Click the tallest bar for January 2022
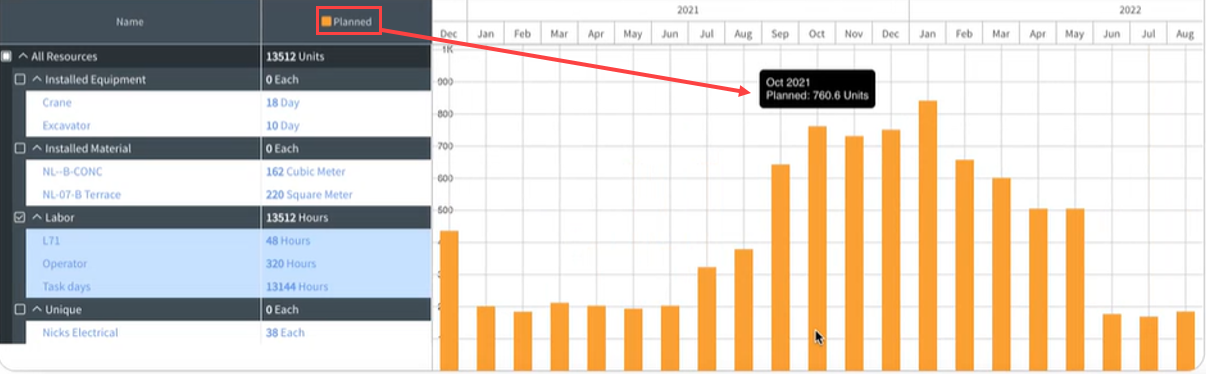1206x374 pixels. [927, 235]
